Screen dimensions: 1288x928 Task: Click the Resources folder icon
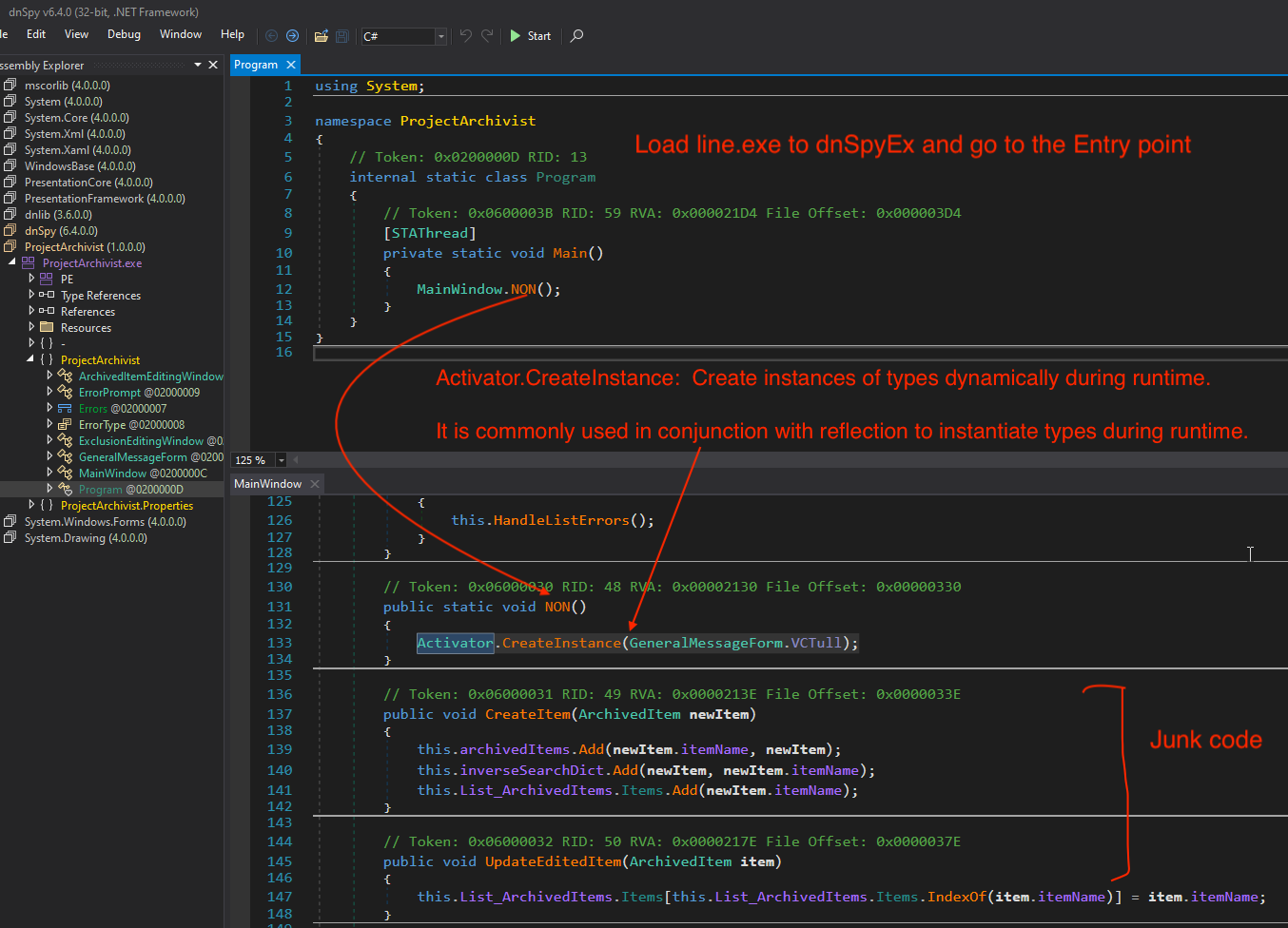pos(47,327)
